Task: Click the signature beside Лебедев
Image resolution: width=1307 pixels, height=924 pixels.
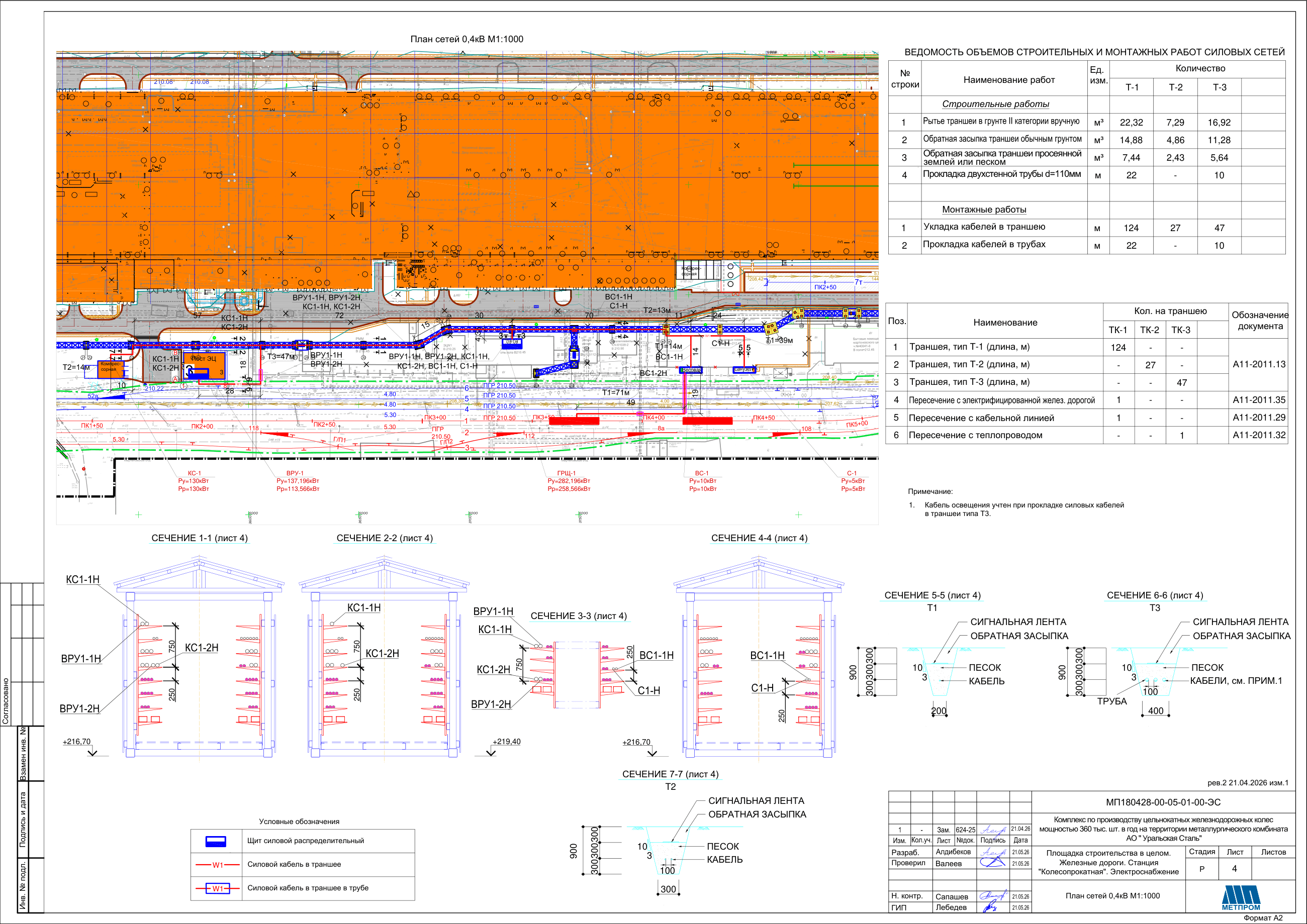Action: coord(991,907)
